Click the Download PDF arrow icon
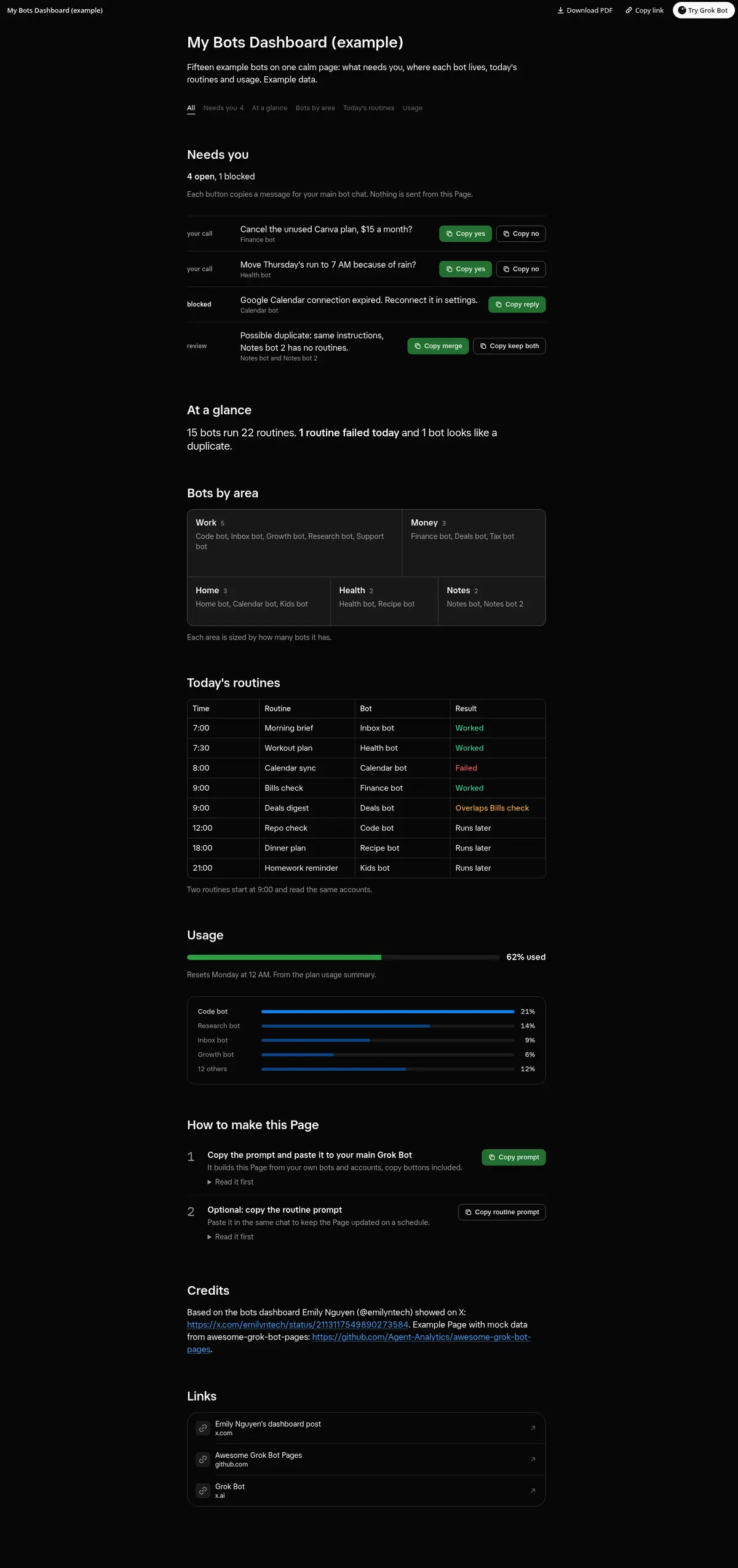 click(560, 10)
